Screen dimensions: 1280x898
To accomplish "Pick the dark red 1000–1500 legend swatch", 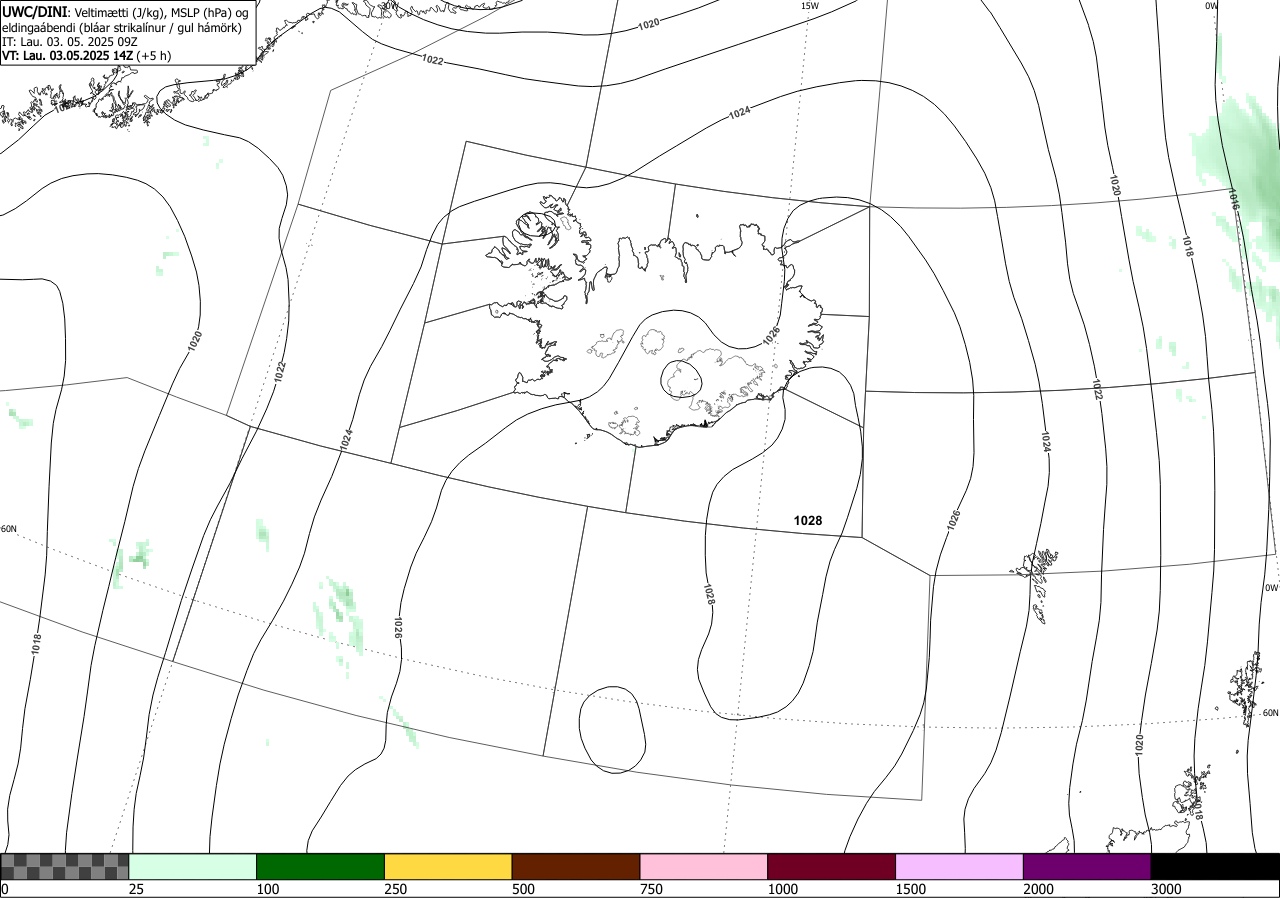I will [832, 866].
